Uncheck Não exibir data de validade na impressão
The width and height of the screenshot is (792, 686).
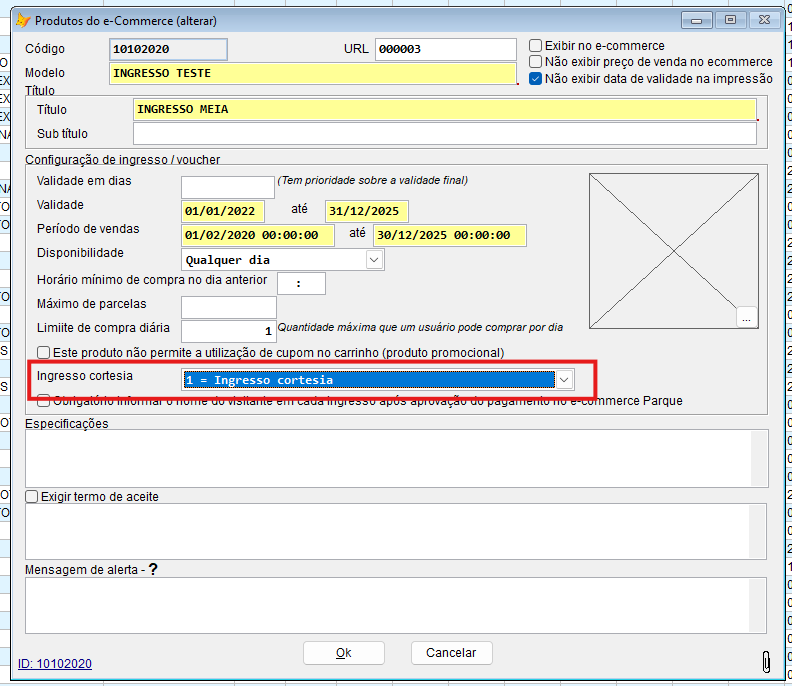[x=535, y=79]
